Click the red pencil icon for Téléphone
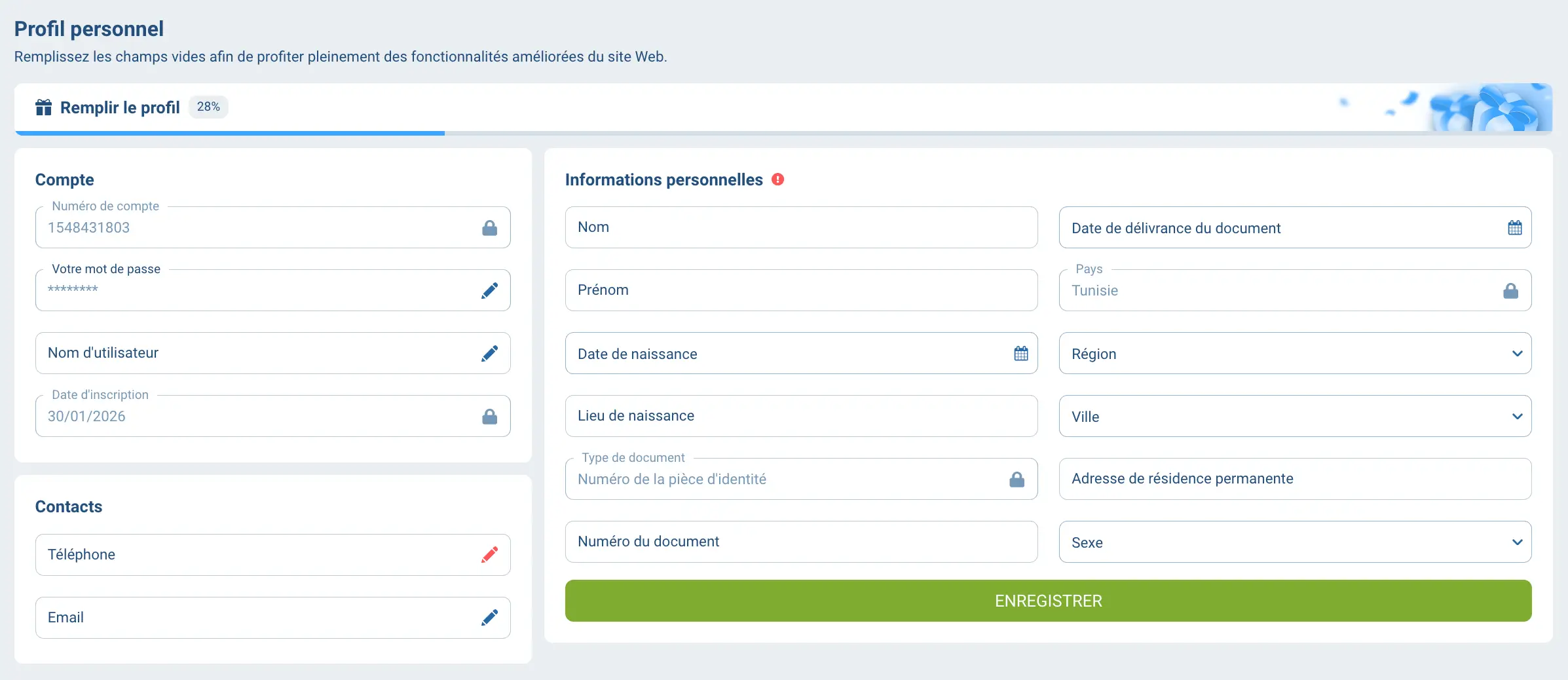 coord(489,555)
